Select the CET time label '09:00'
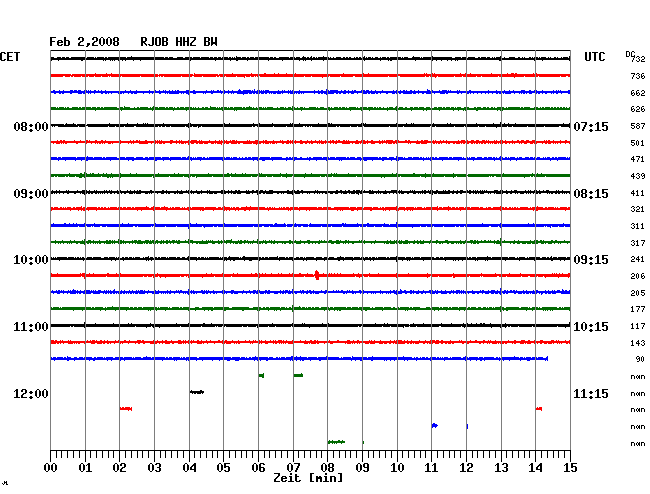This screenshot has width=650, height=494. [x=31, y=194]
